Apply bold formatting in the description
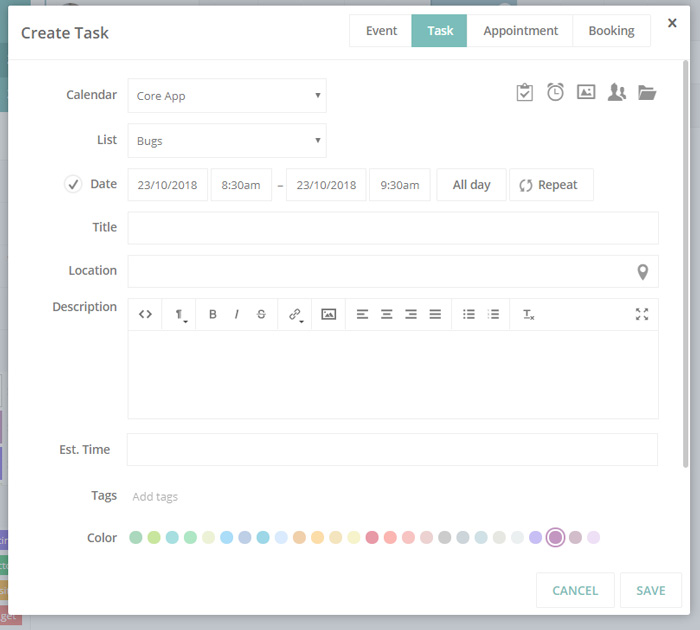The image size is (700, 630). [213, 314]
